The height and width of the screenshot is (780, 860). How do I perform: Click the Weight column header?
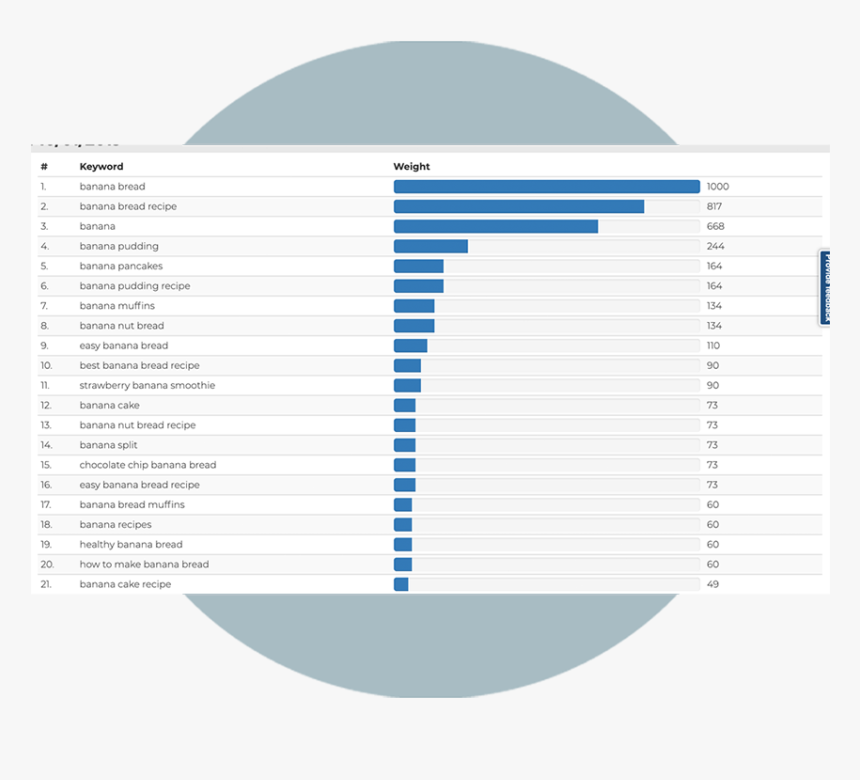click(x=411, y=167)
